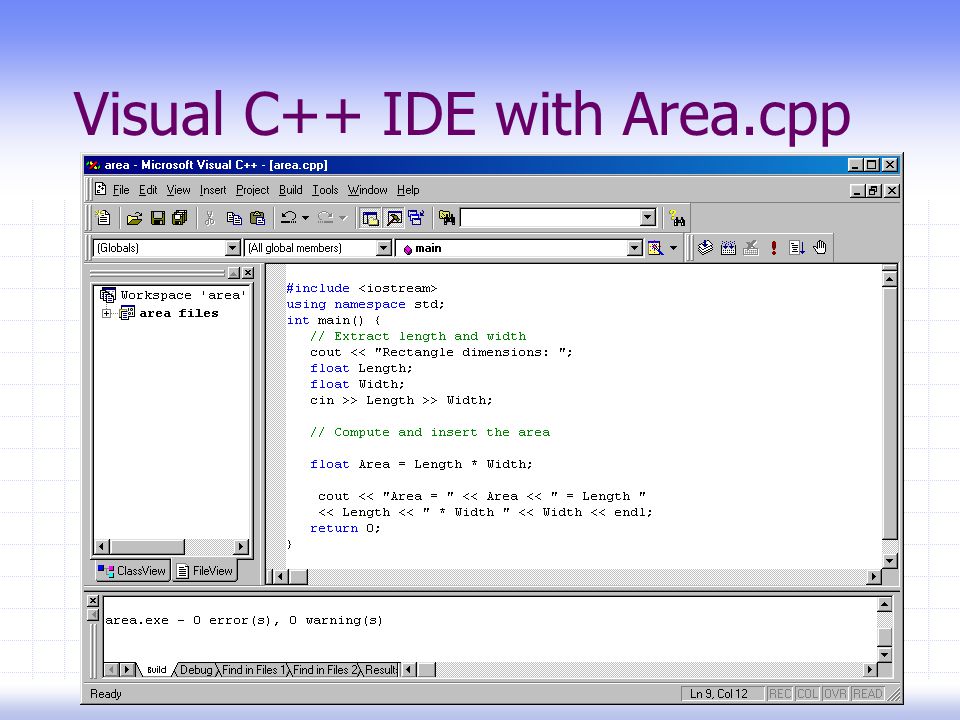Screen dimensions: 960x720
Task: Click the code editor scroll-down arrow
Action: point(890,560)
